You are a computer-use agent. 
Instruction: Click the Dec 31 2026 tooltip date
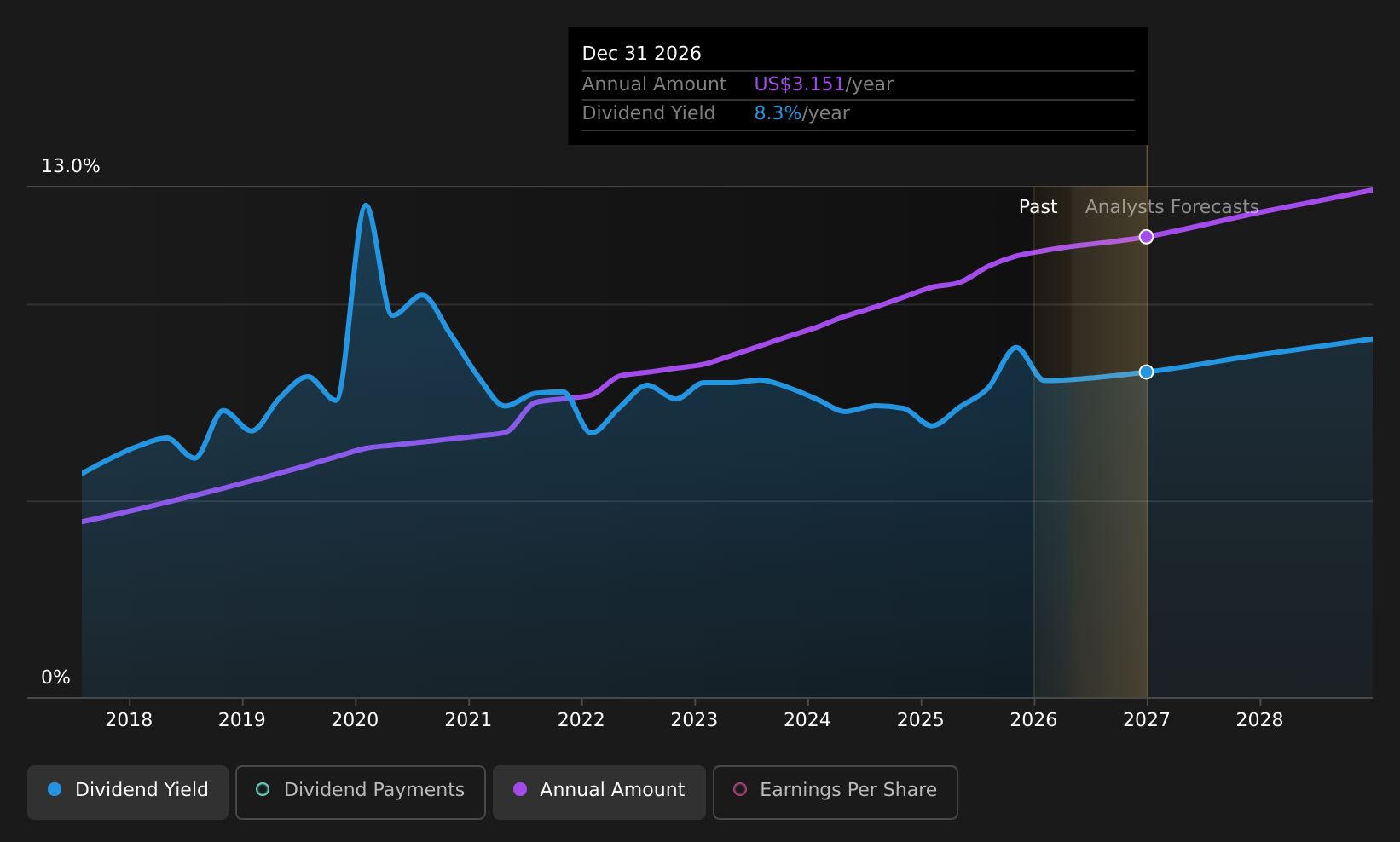tap(641, 54)
